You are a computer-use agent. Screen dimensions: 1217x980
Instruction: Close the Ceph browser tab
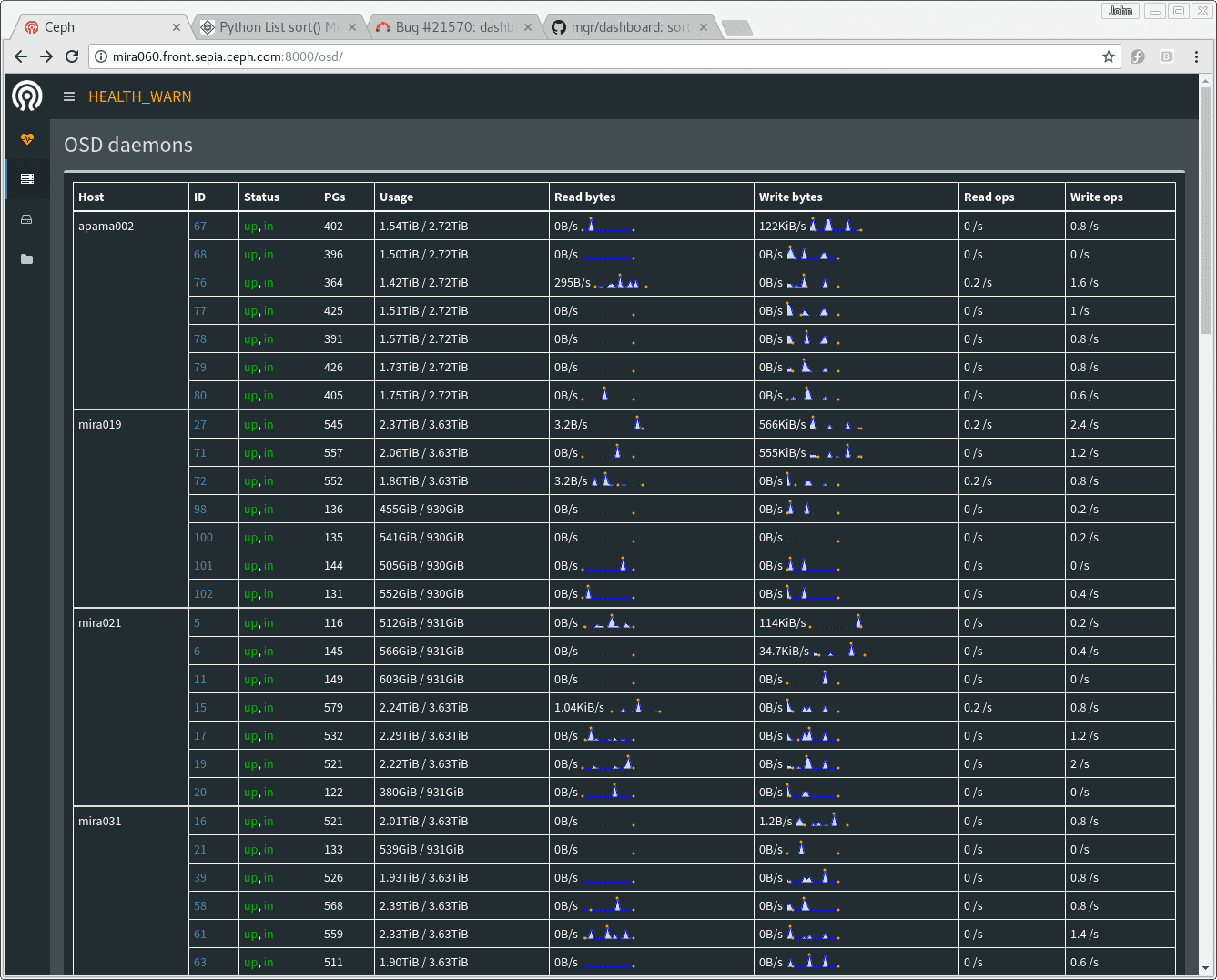click(177, 27)
